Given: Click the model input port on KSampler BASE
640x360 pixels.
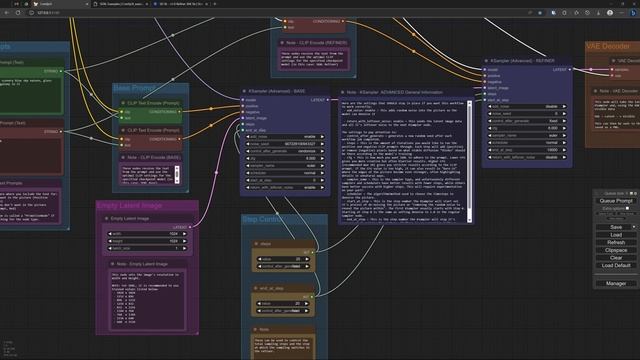Looking at the screenshot, I should point(243,100).
